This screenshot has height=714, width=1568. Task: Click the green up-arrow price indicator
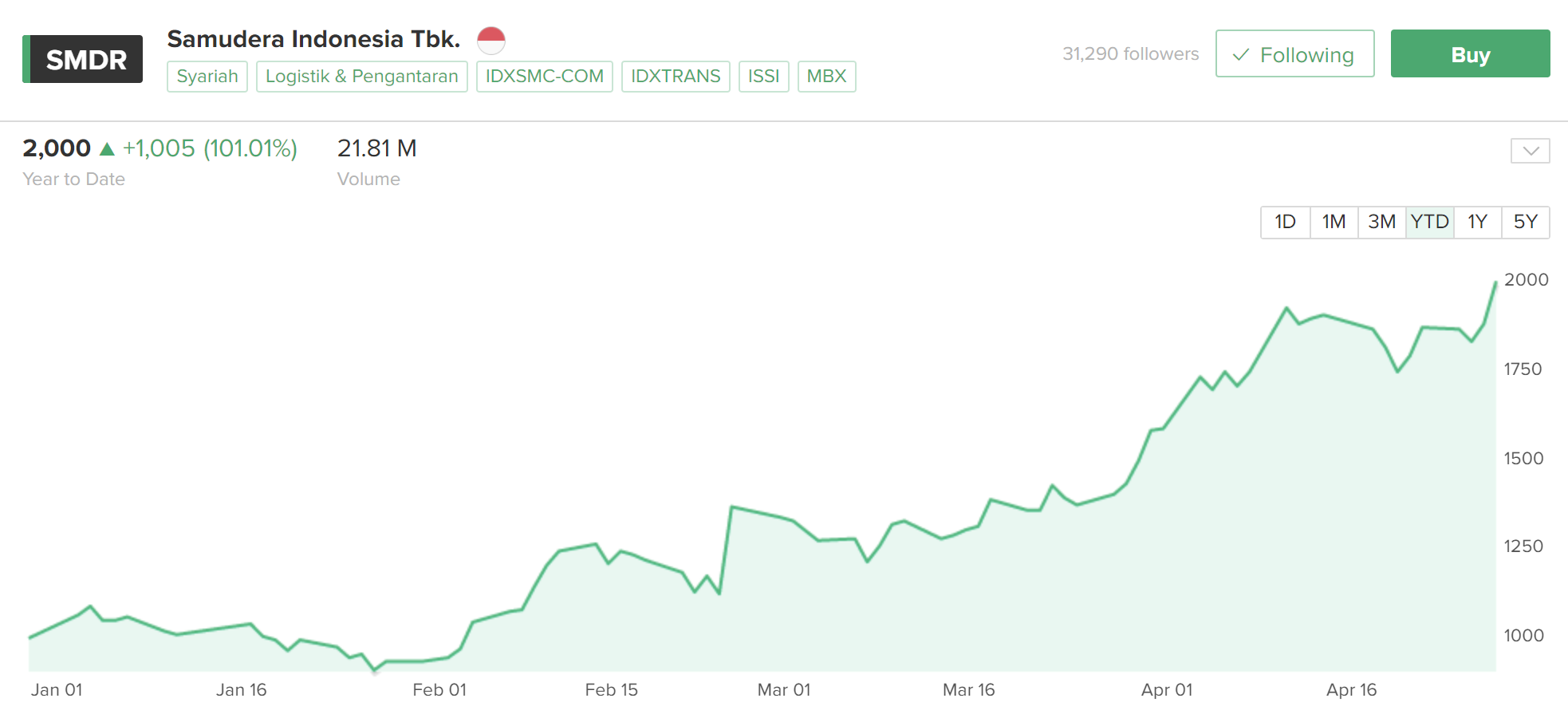pyautogui.click(x=107, y=148)
